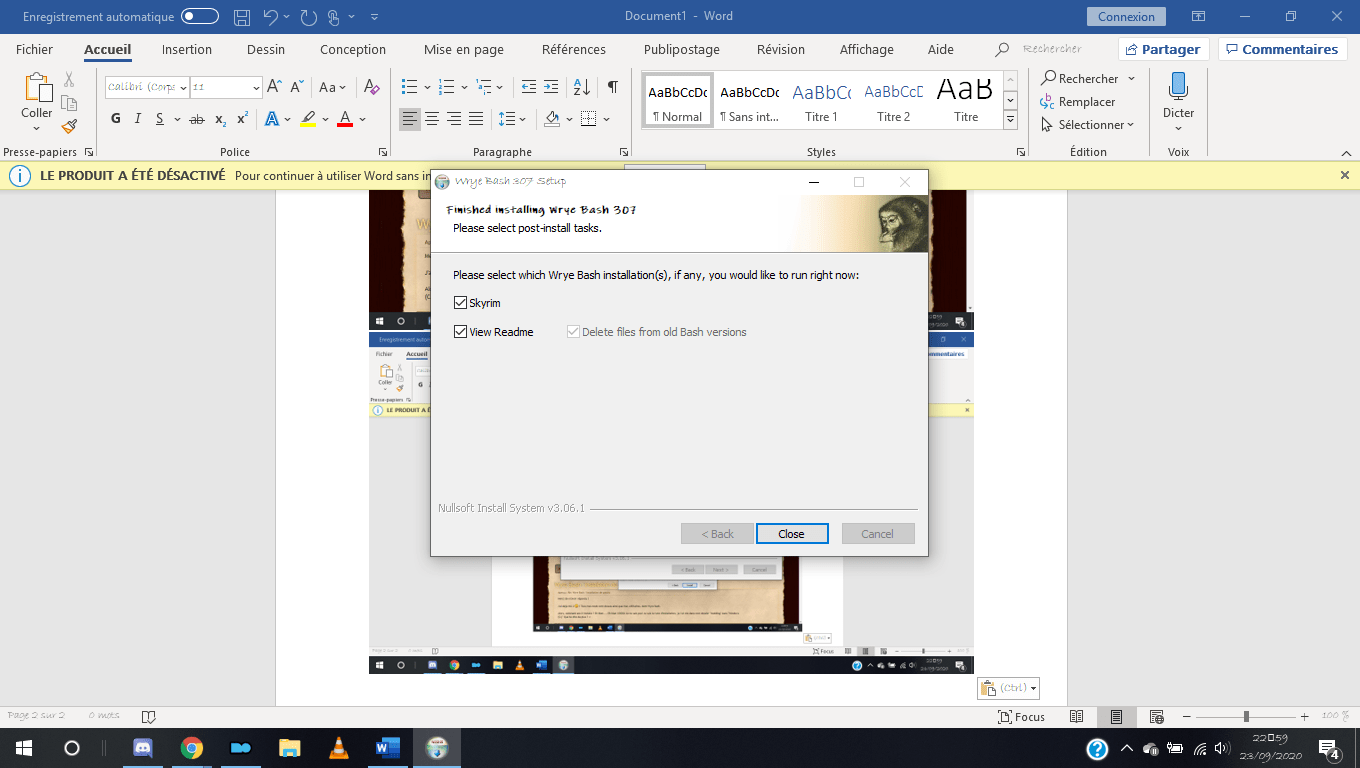Viewport: 1360px width, 768px height.
Task: Dismiss the product deactivated notification bar
Action: tap(1345, 175)
